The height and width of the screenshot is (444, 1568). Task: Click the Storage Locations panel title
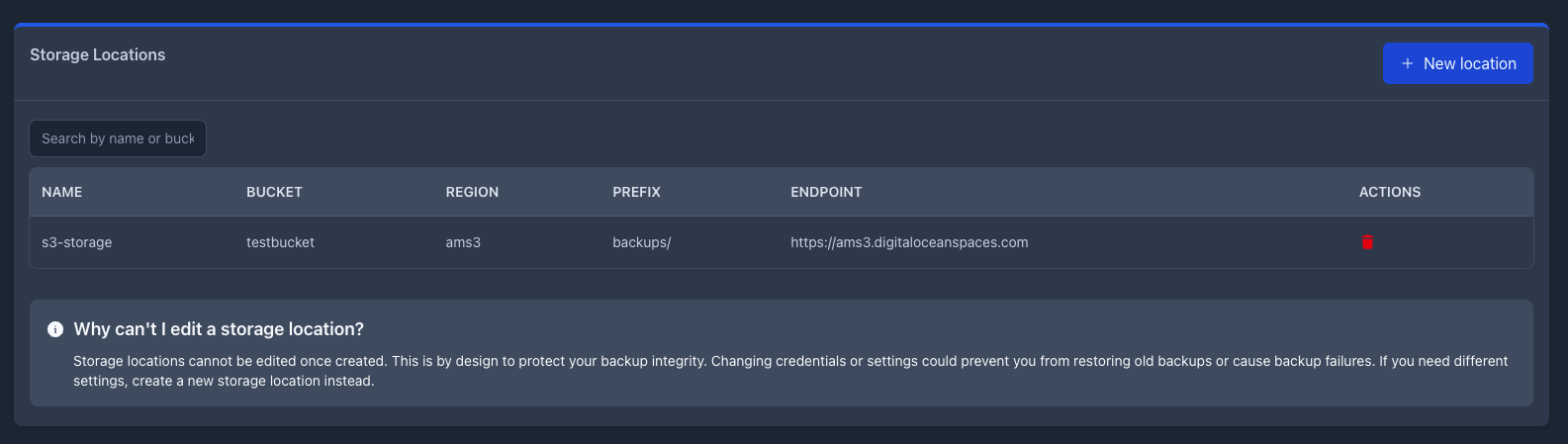pos(98,55)
